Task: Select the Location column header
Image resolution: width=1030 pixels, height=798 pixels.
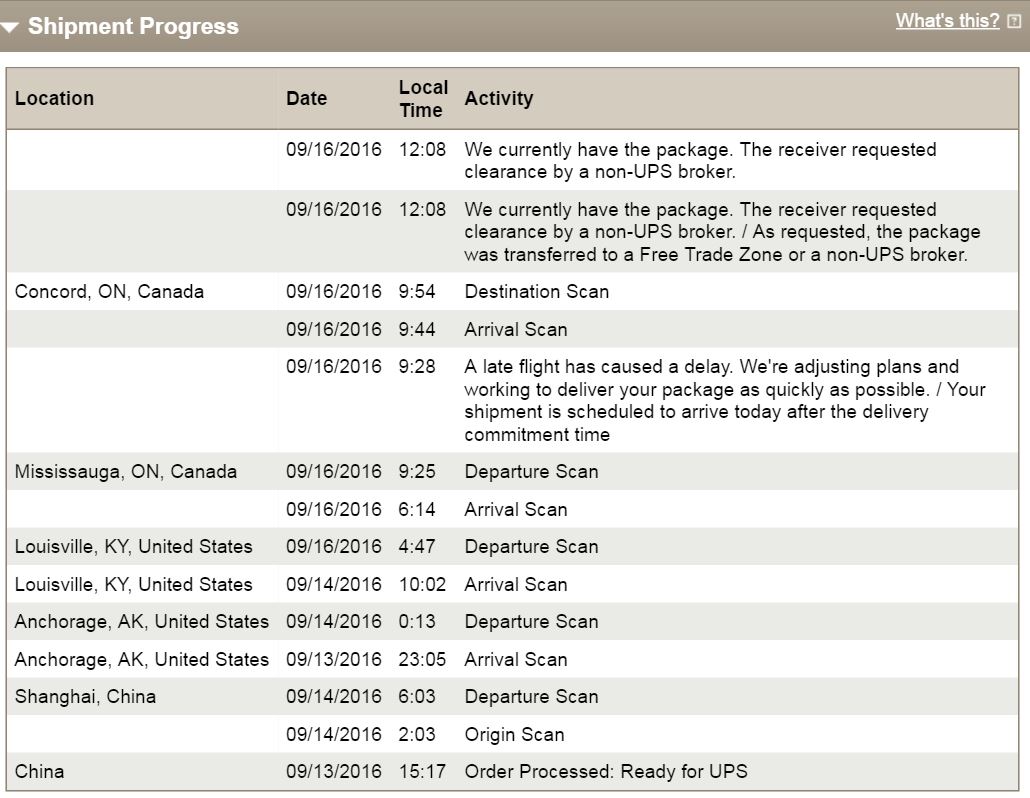Action: coord(55,99)
